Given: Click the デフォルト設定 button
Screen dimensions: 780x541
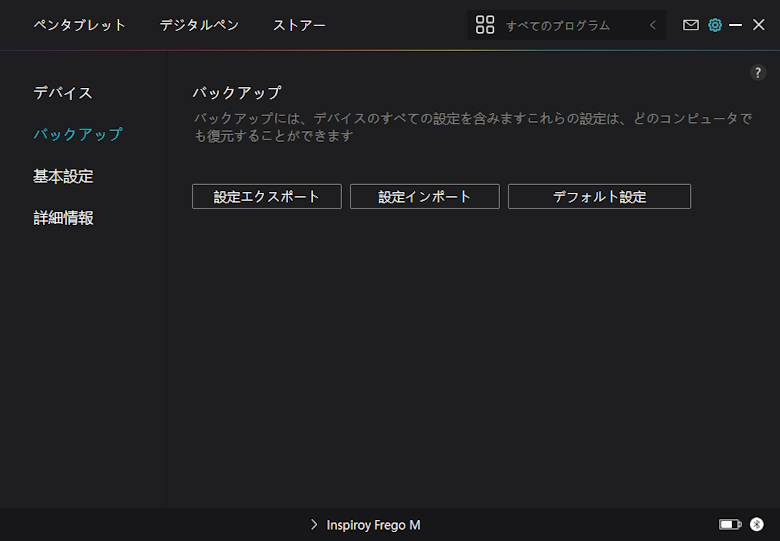Looking at the screenshot, I should [x=599, y=197].
